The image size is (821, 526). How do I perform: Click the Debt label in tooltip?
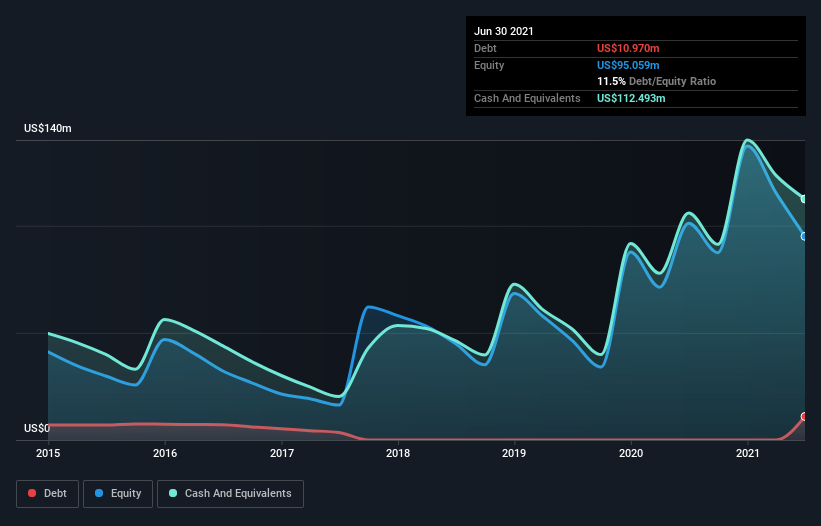485,48
